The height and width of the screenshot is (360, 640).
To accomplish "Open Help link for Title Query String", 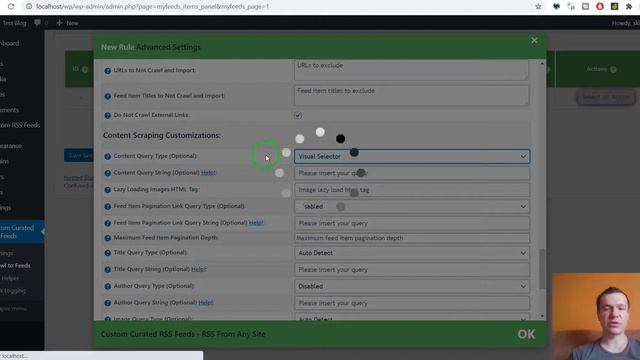I will pos(198,269).
